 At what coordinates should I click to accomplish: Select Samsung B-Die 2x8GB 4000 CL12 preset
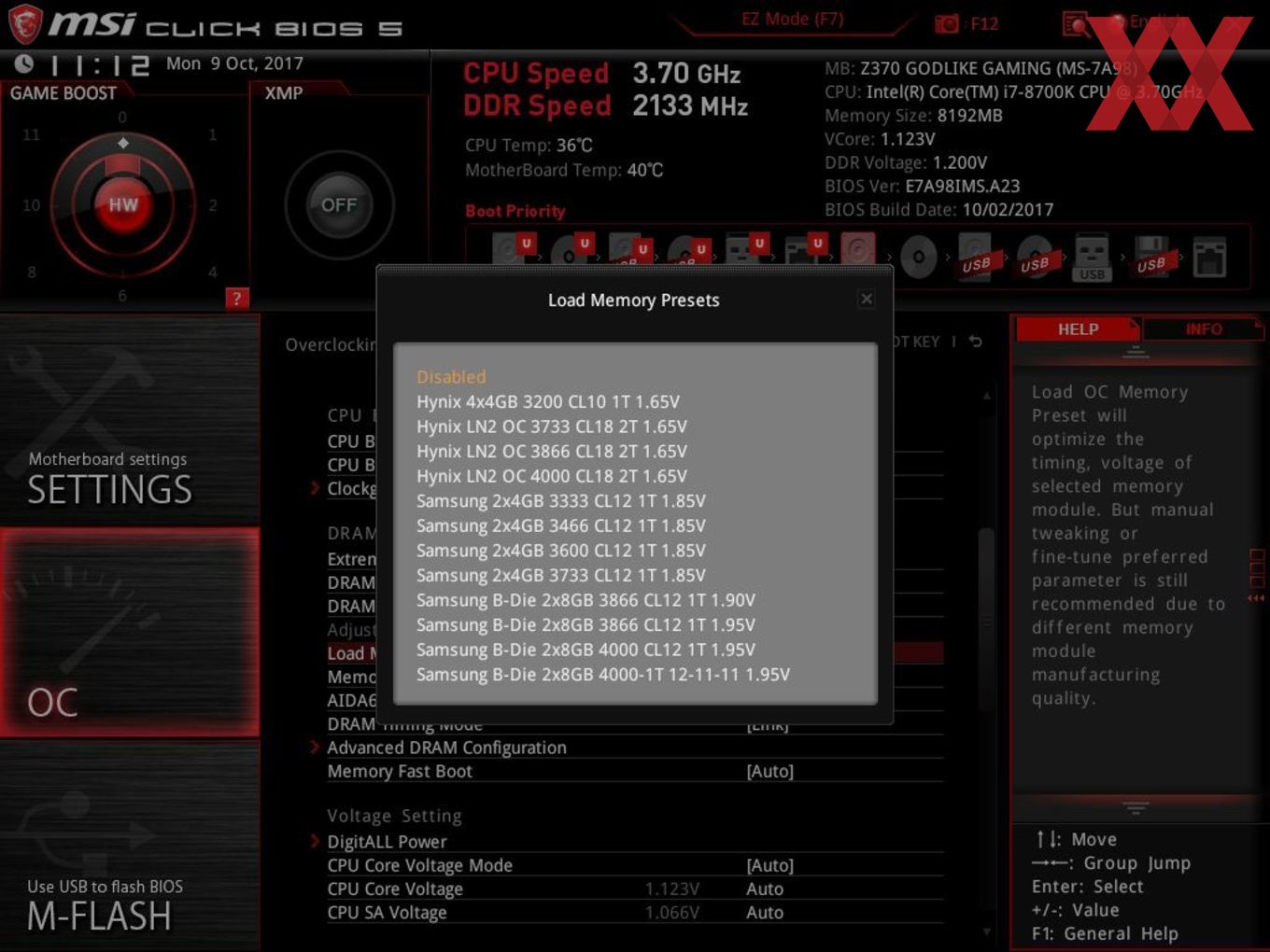coord(586,650)
